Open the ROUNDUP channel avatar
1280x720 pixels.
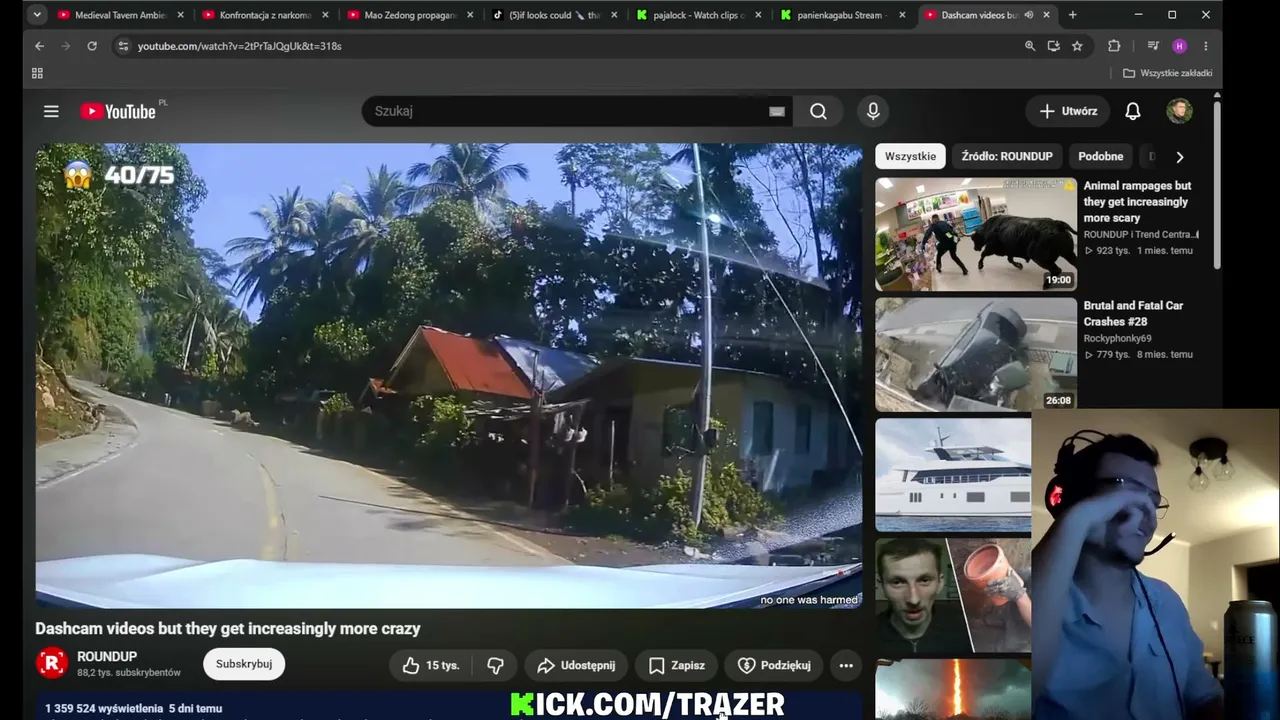click(52, 664)
